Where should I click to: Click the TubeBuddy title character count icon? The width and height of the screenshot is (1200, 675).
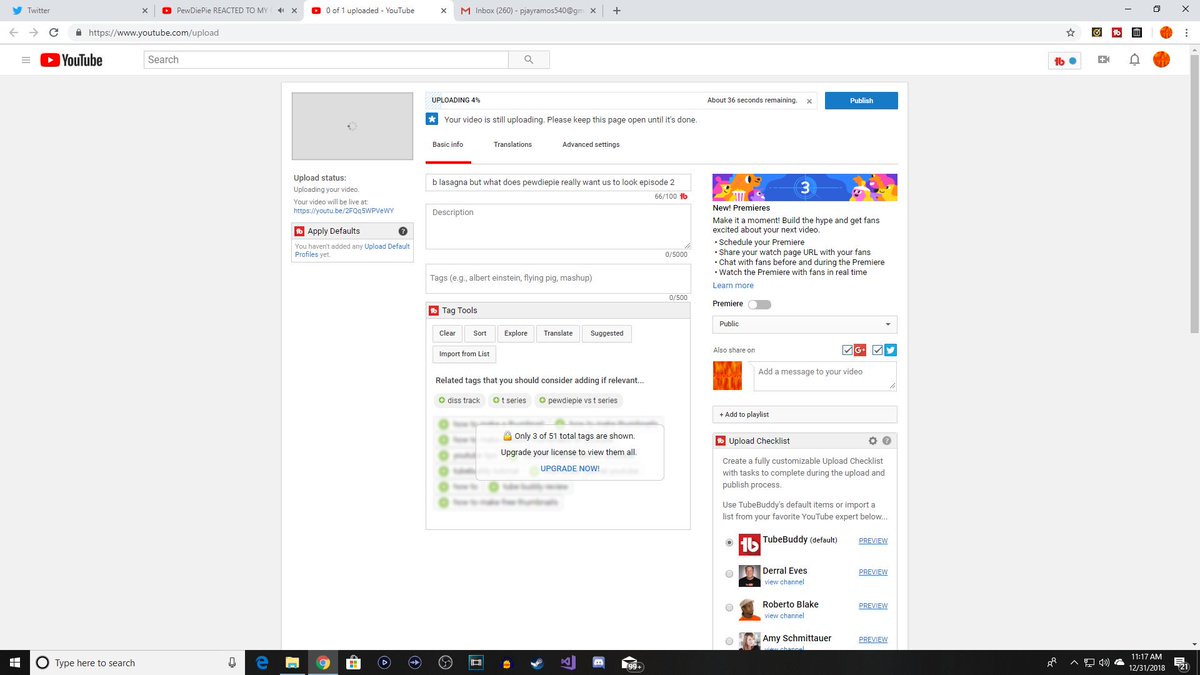click(x=685, y=197)
